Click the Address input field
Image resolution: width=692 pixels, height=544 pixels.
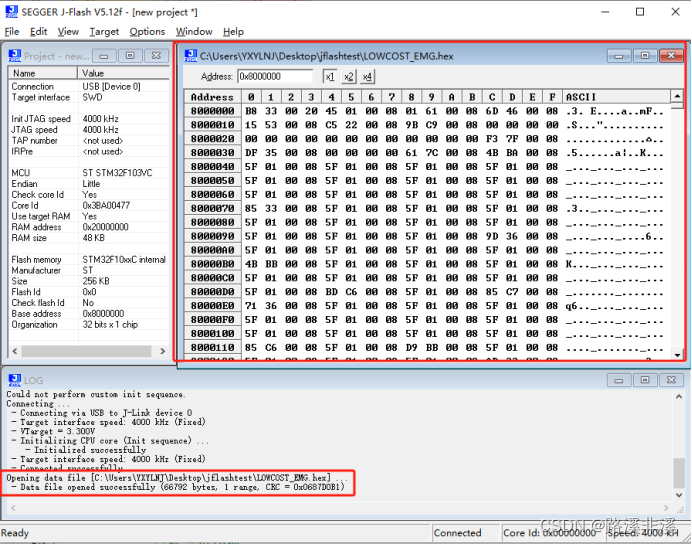click(x=275, y=76)
